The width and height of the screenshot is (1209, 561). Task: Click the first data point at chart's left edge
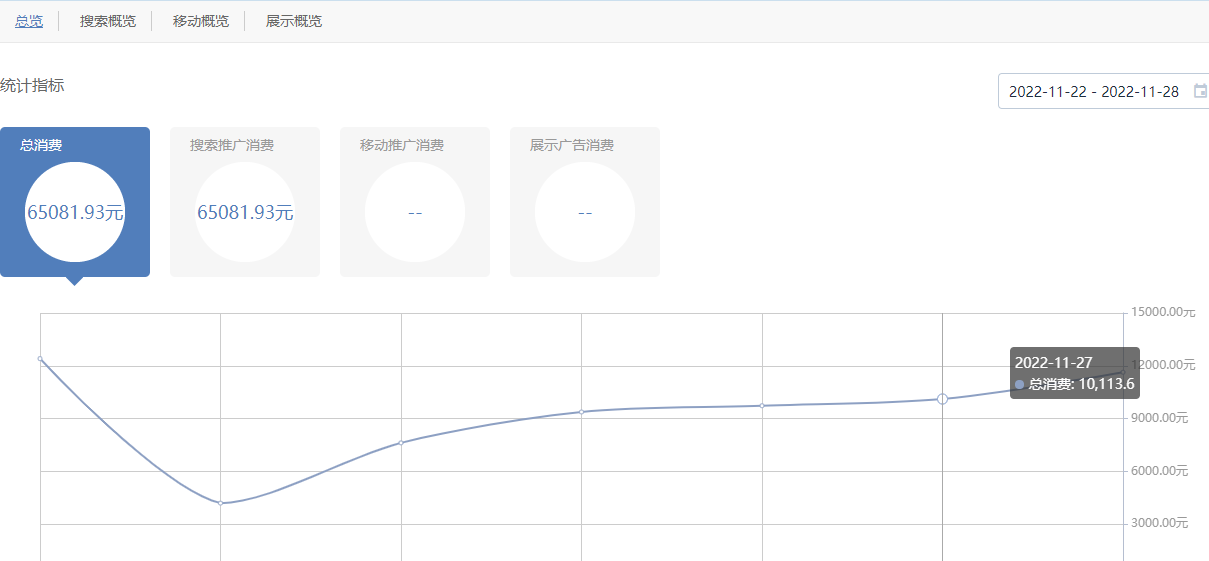(40, 358)
